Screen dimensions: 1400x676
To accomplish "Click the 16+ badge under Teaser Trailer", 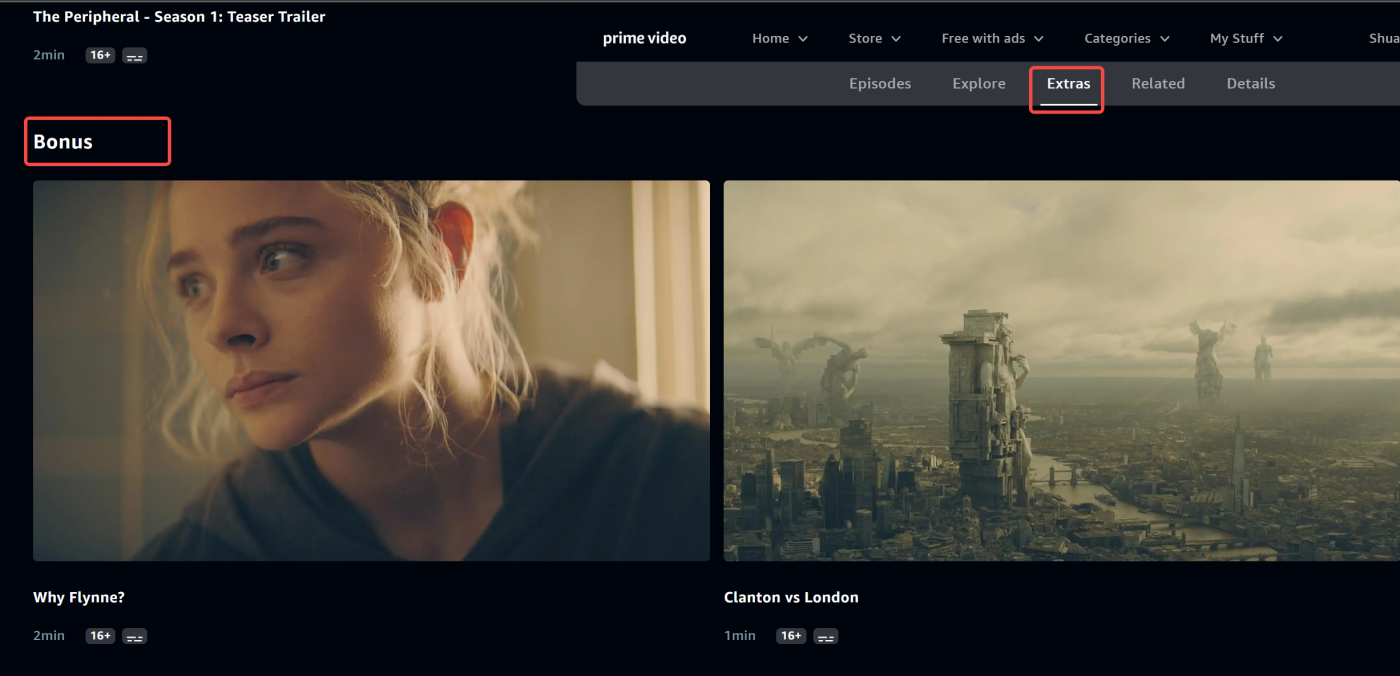I will click(100, 55).
